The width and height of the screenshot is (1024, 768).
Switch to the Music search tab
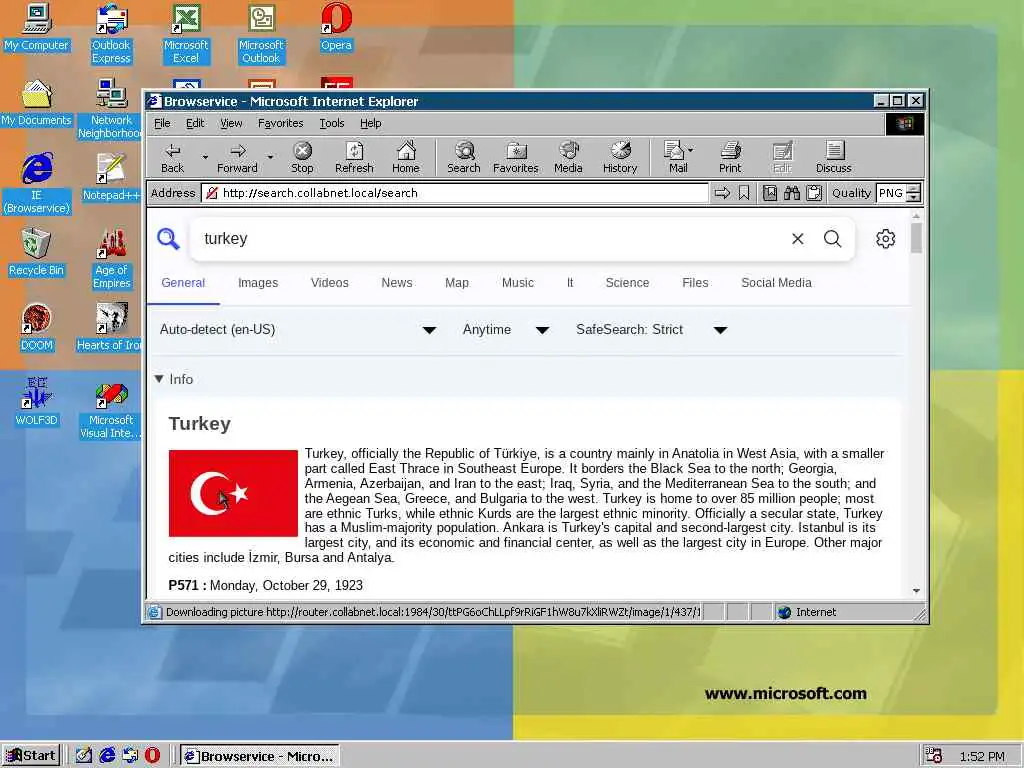click(517, 283)
